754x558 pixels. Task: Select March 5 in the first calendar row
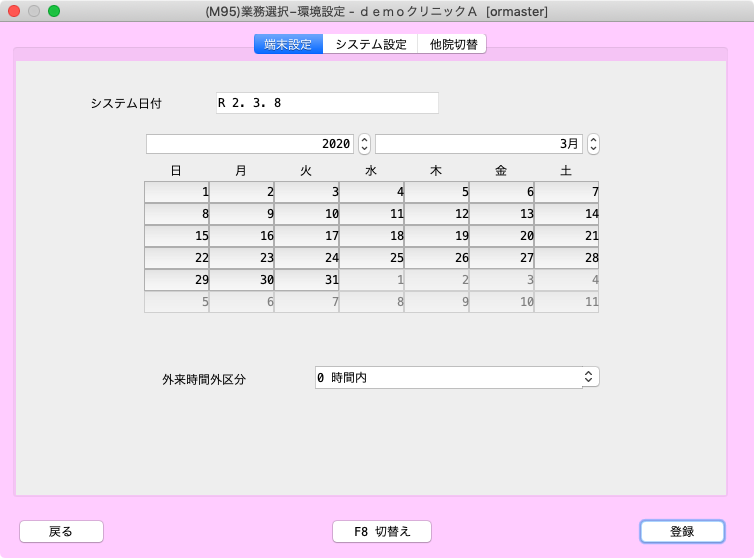point(437,192)
